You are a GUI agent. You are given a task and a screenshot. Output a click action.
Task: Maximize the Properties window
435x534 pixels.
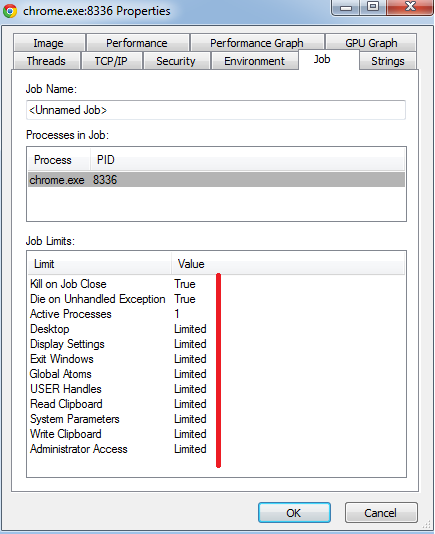[373, 7]
